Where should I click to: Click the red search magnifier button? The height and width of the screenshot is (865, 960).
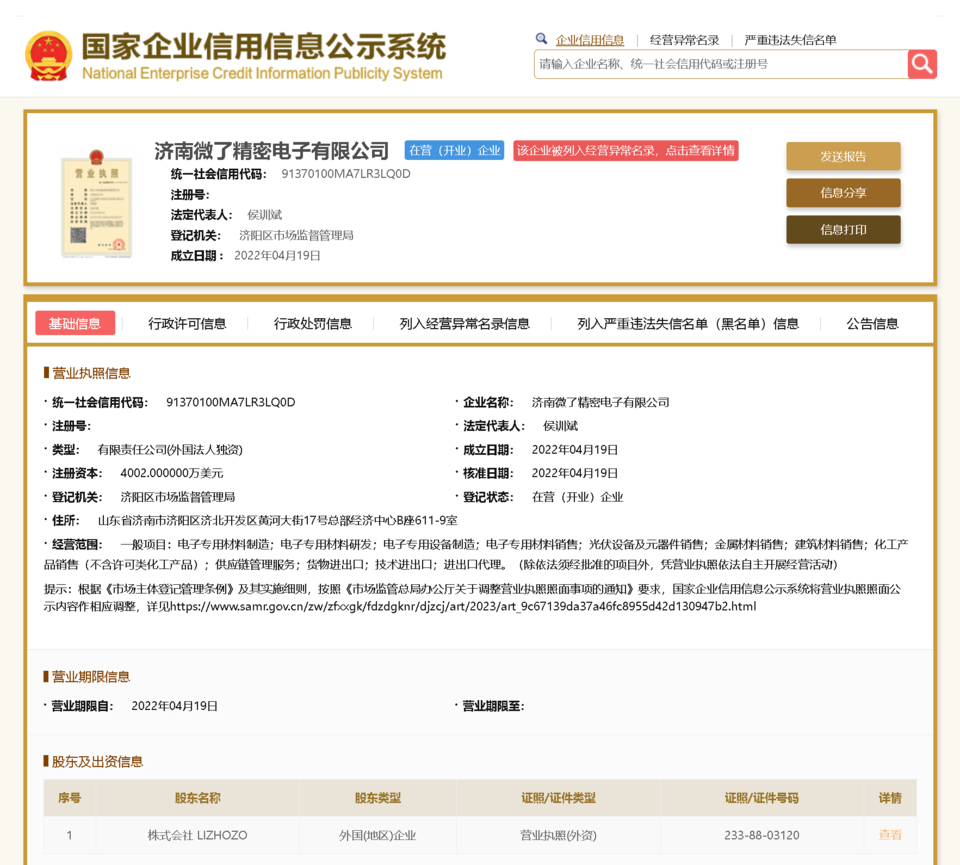pyautogui.click(x=922, y=64)
